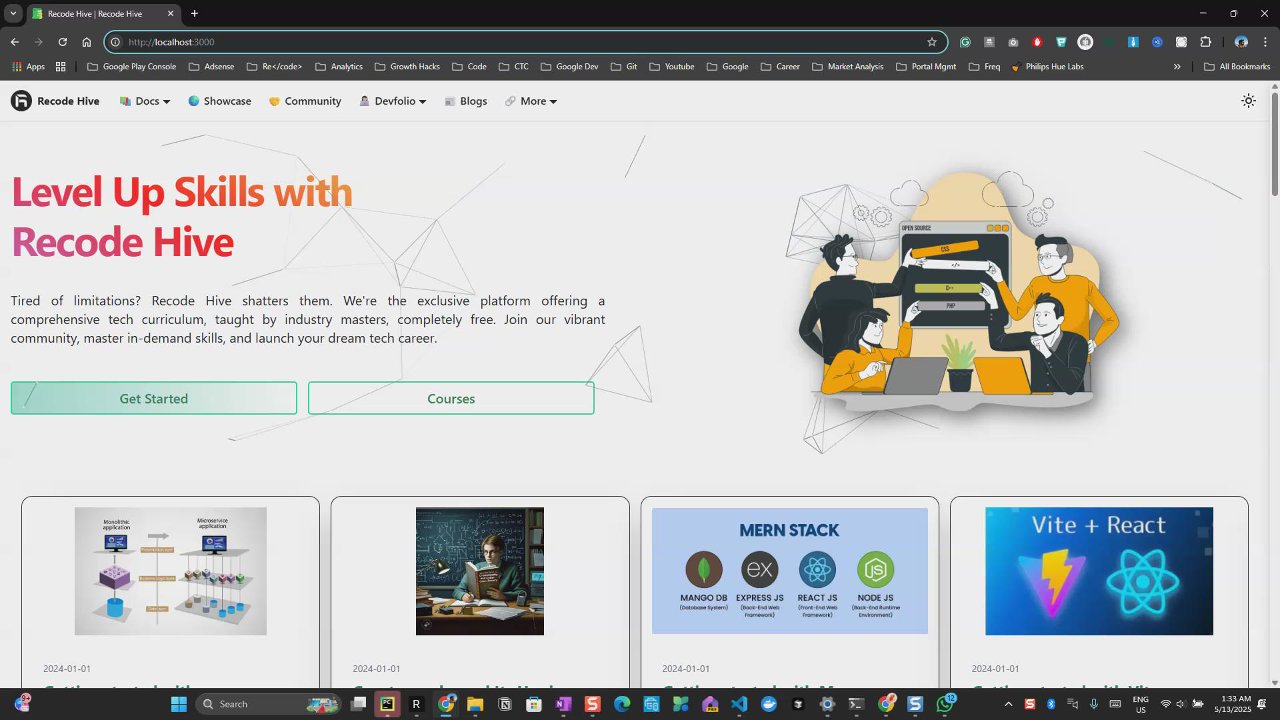Open WhatsApp from the taskbar
The height and width of the screenshot is (720, 1280).
944,704
